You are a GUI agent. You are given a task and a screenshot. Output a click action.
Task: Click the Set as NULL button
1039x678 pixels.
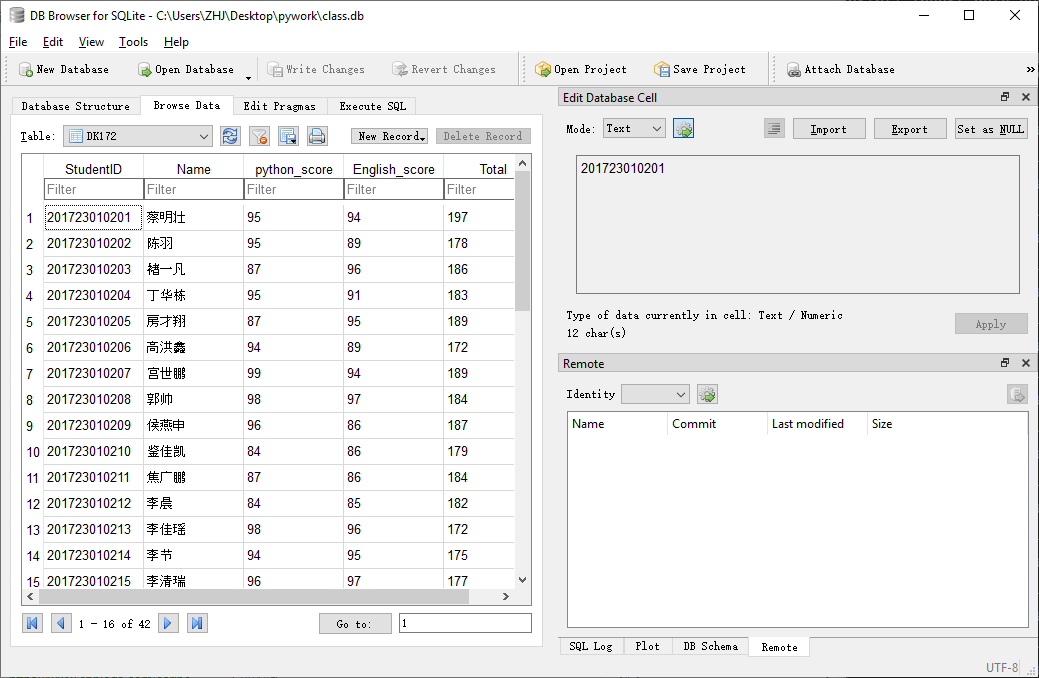[991, 129]
